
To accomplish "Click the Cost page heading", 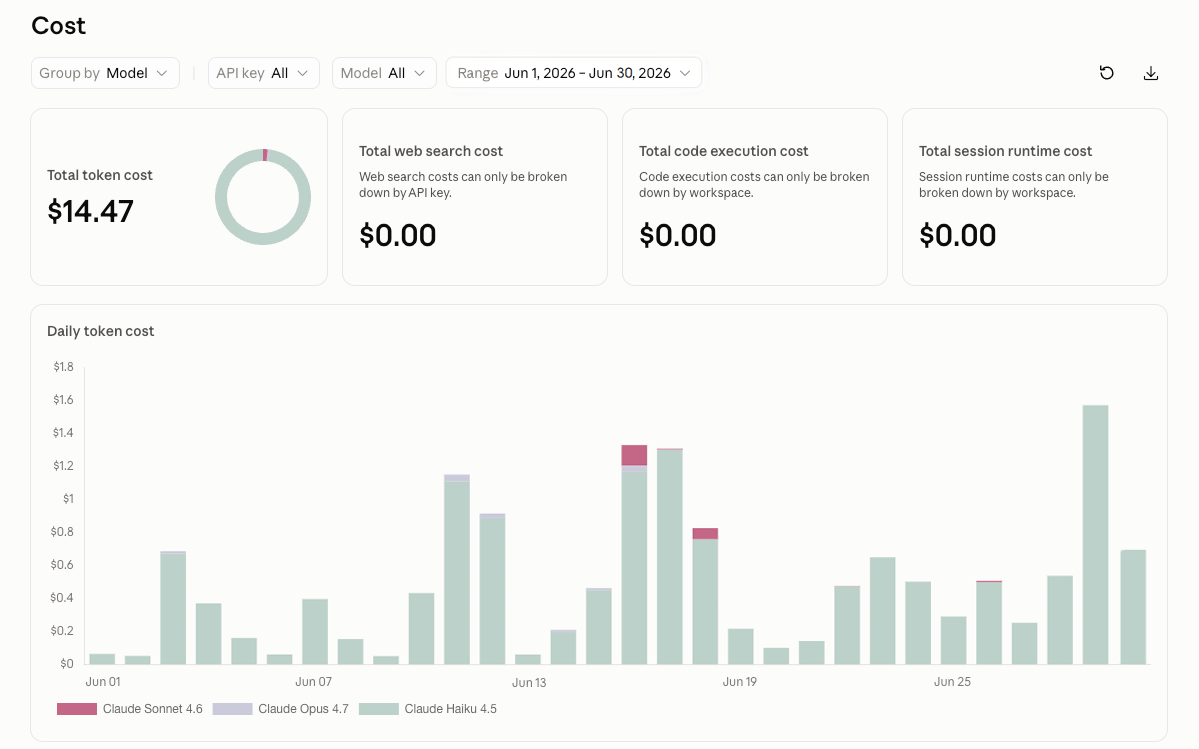I will [x=58, y=26].
